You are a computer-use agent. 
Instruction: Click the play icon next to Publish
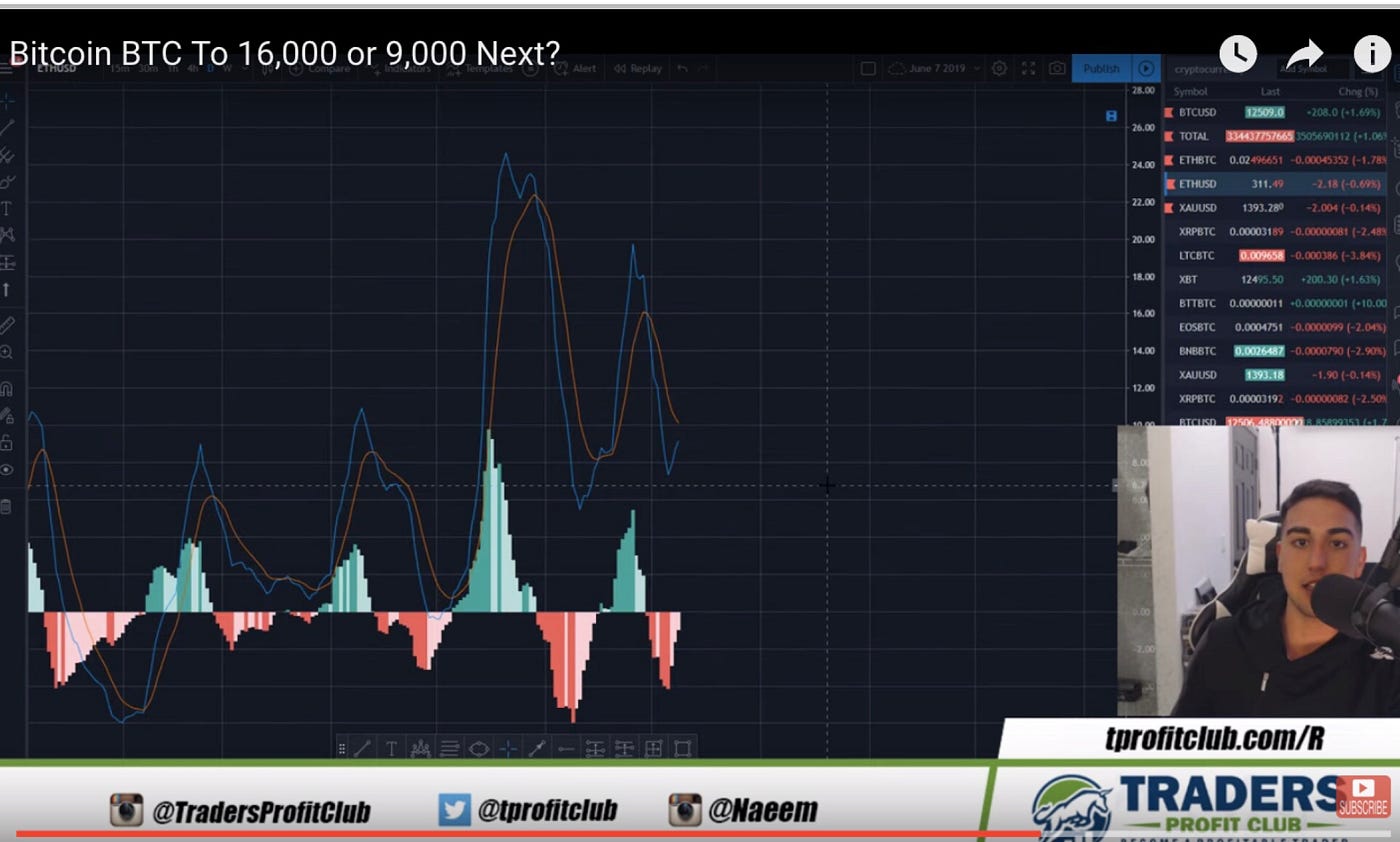click(x=1146, y=68)
